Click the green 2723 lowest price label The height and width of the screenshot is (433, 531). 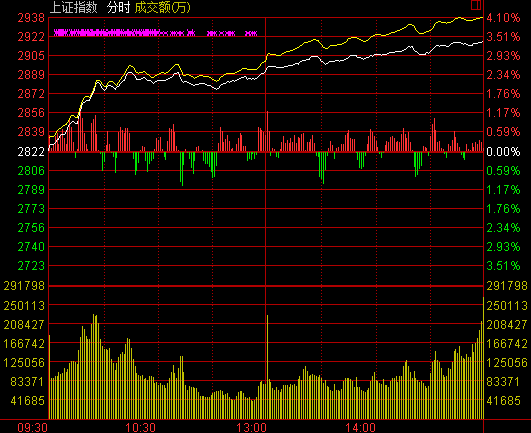[31, 266]
